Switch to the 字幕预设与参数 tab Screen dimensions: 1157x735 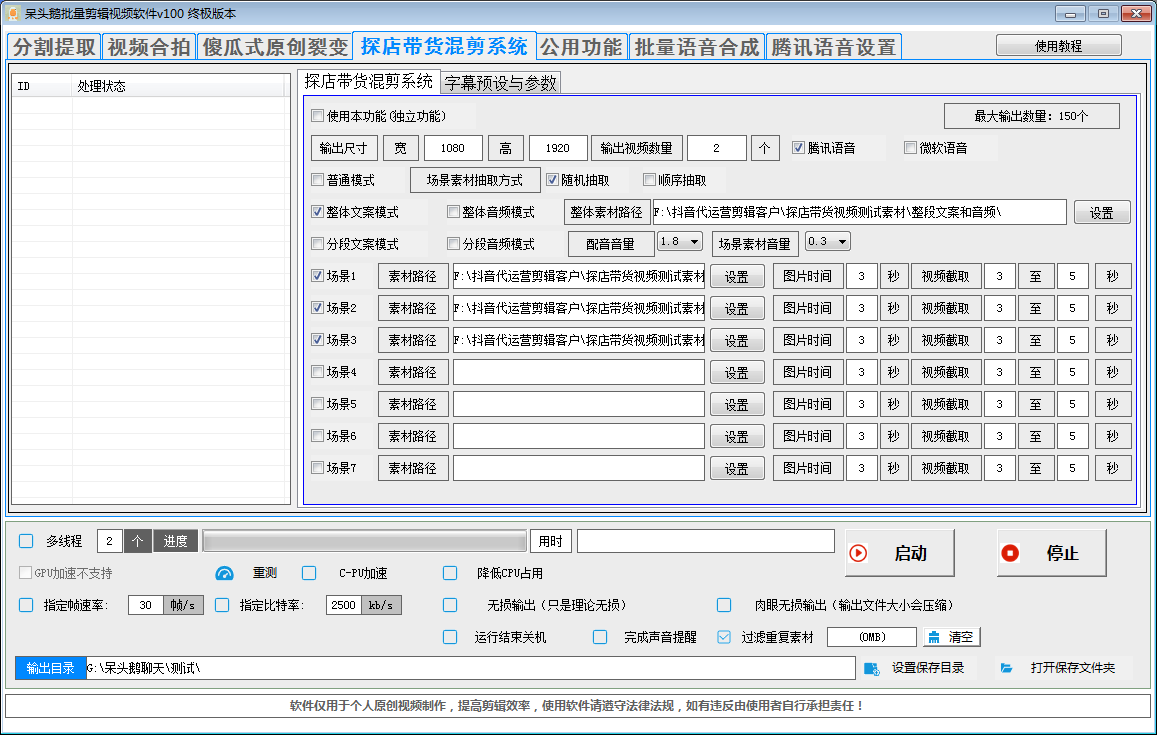click(500, 82)
